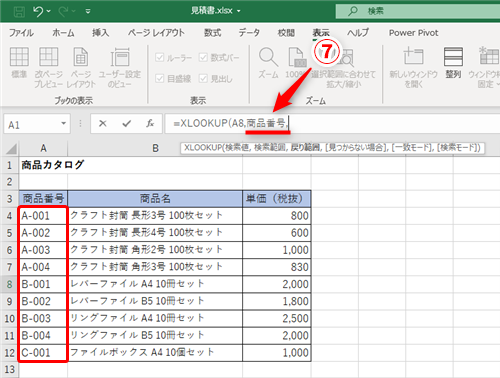Click cell A-001

click(43, 216)
